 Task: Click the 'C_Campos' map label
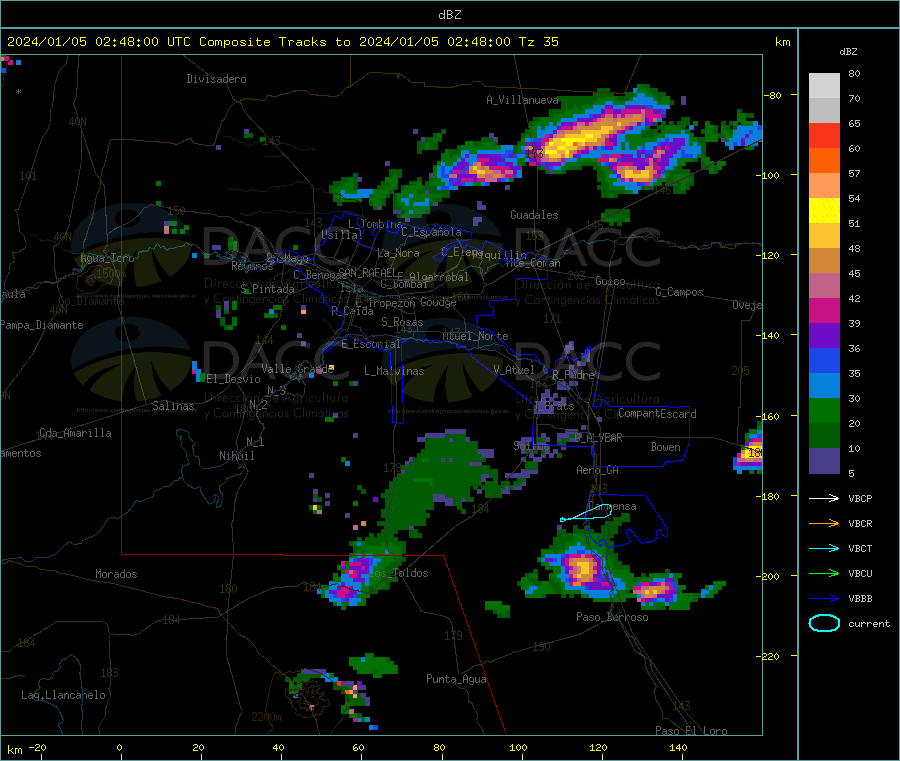(679, 292)
